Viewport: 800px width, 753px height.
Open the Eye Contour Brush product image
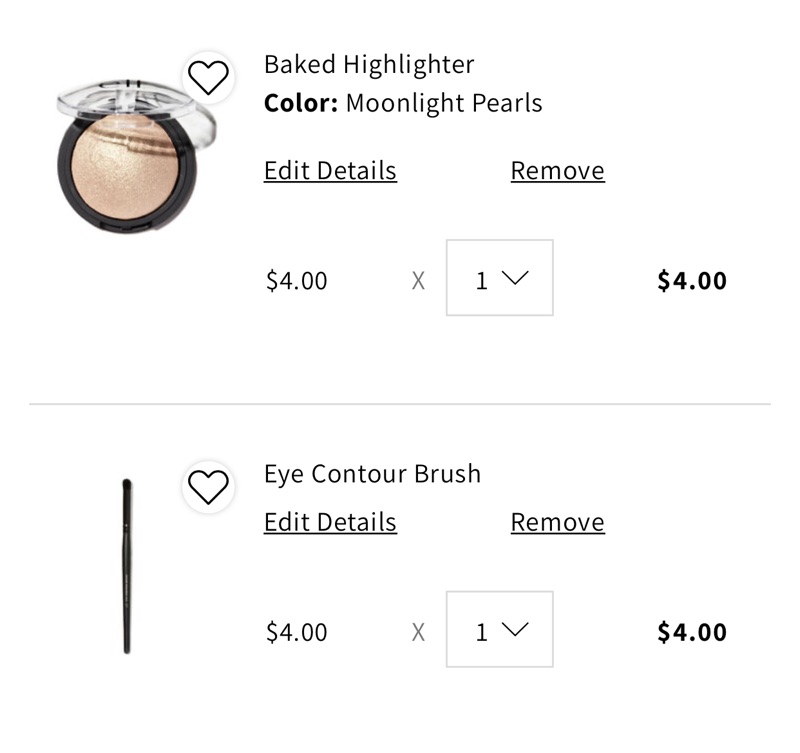pyautogui.click(x=127, y=565)
